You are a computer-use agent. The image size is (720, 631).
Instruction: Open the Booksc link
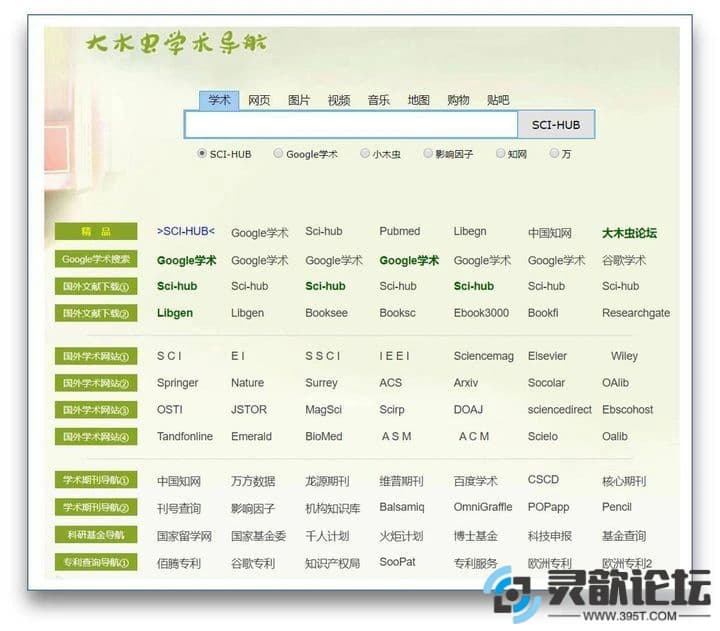tap(397, 313)
